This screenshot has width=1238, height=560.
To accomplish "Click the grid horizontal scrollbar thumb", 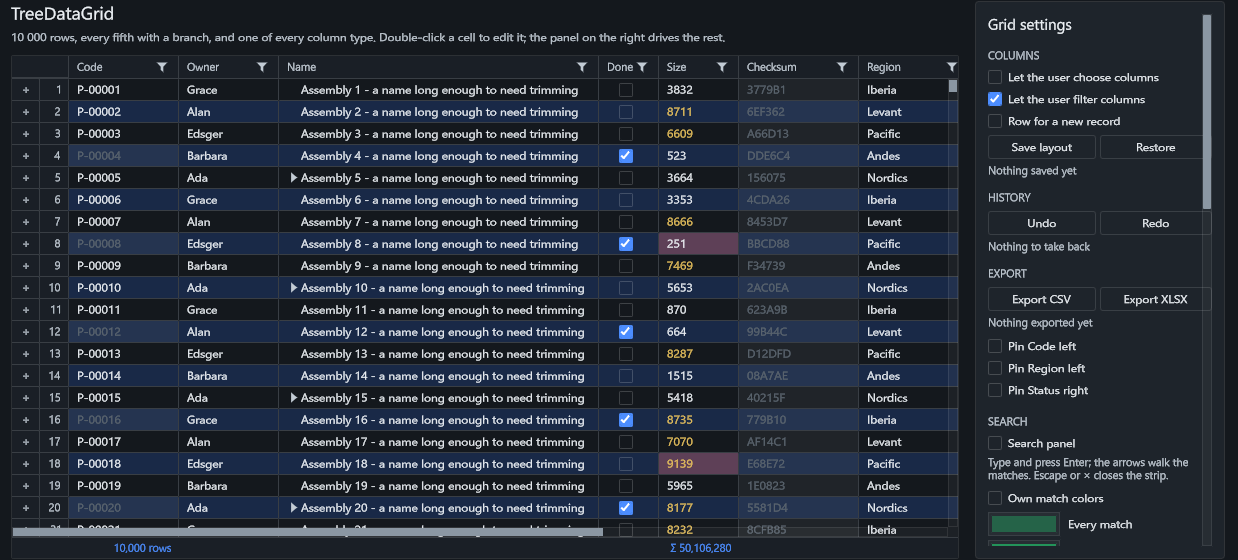I will coord(307,532).
